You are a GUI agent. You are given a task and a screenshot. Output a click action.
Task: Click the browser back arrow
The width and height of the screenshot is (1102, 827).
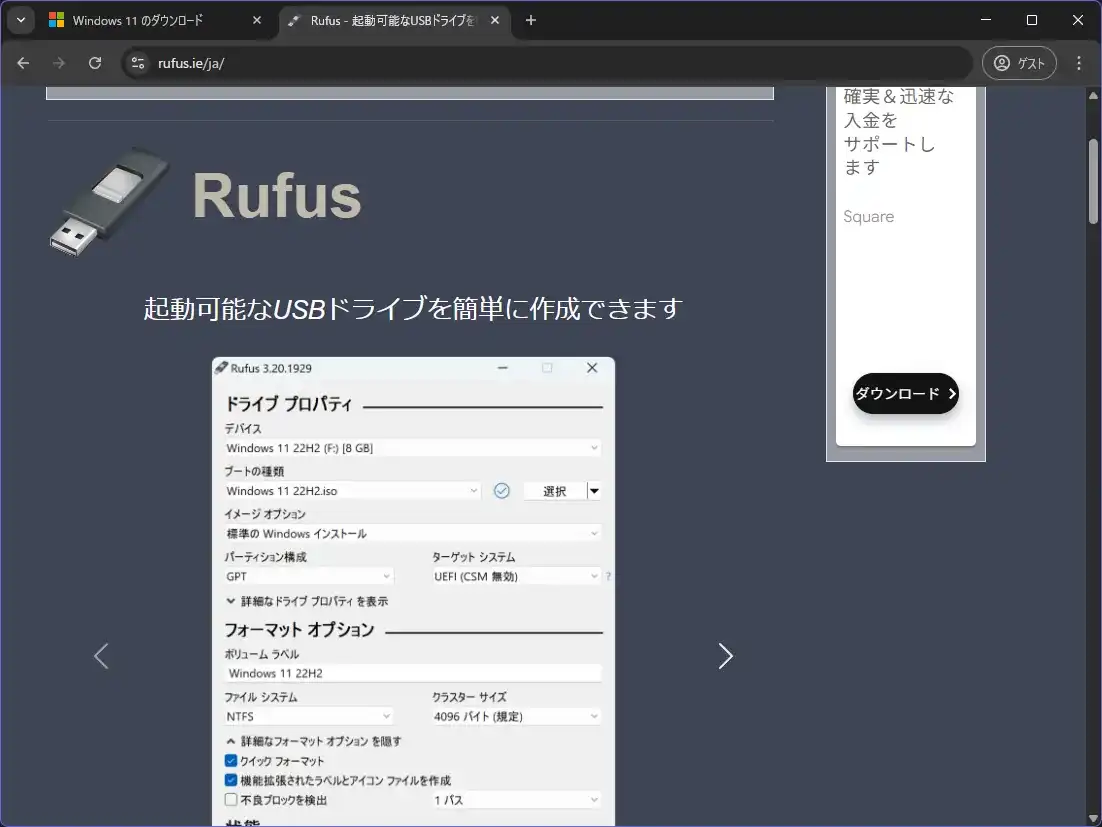pyautogui.click(x=23, y=63)
